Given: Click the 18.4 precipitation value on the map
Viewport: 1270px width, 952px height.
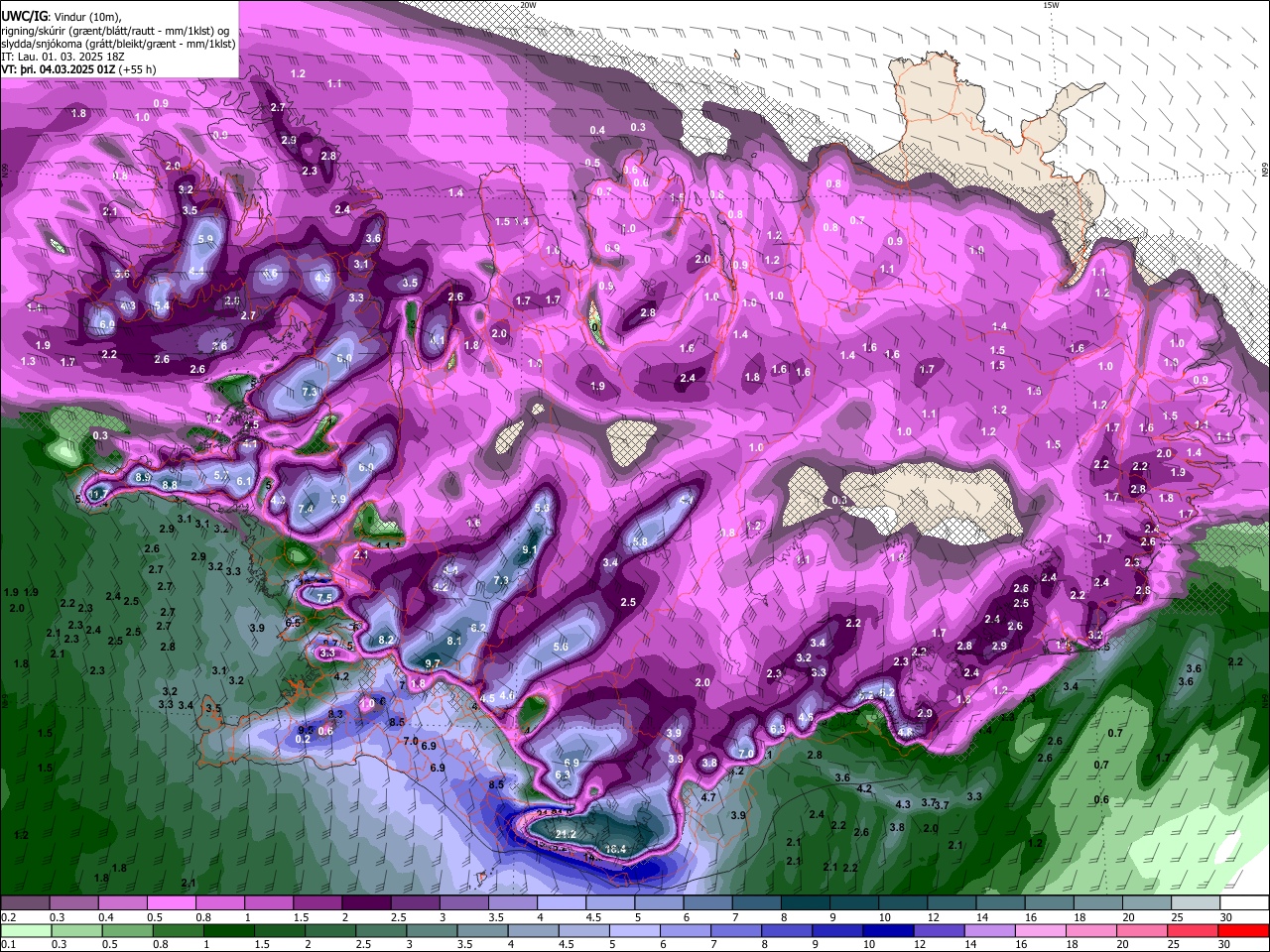Looking at the screenshot, I should [x=616, y=849].
